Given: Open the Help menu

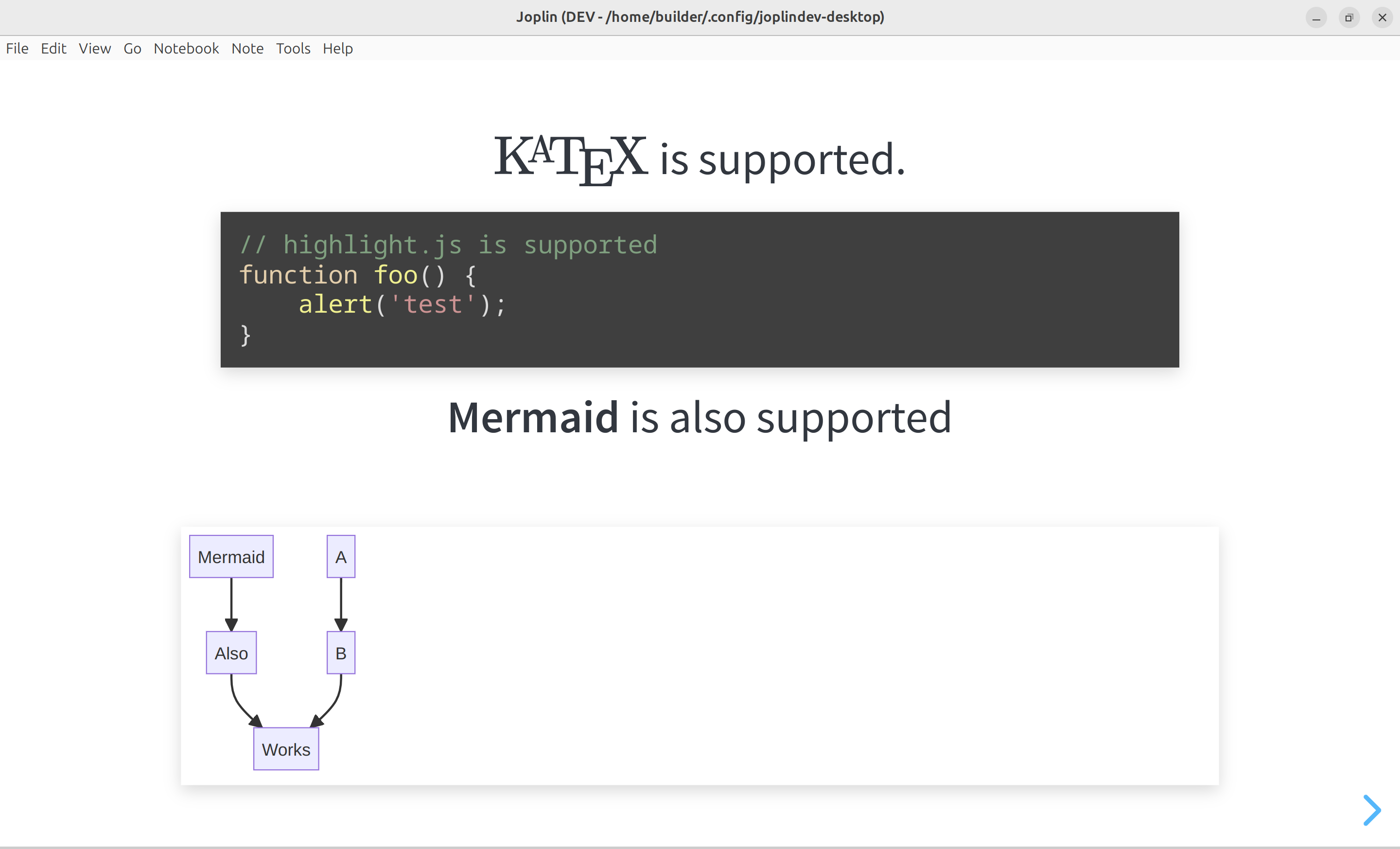Looking at the screenshot, I should 337,48.
